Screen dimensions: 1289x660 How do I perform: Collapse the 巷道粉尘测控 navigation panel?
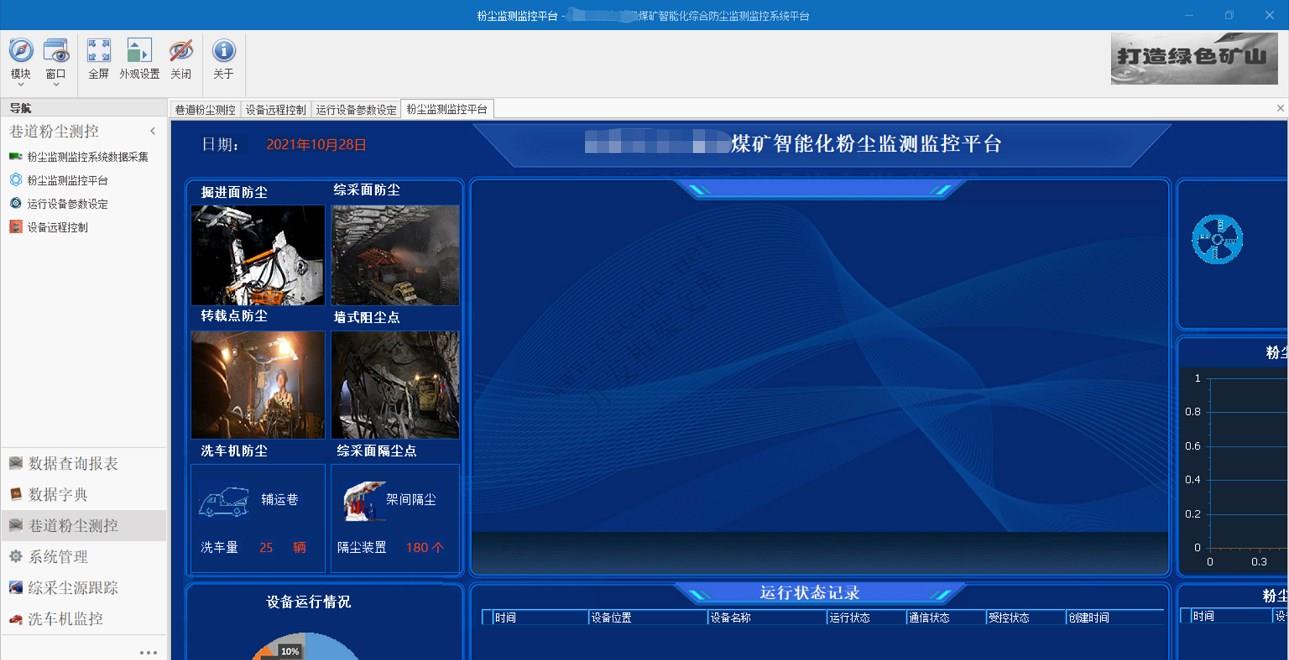click(152, 131)
